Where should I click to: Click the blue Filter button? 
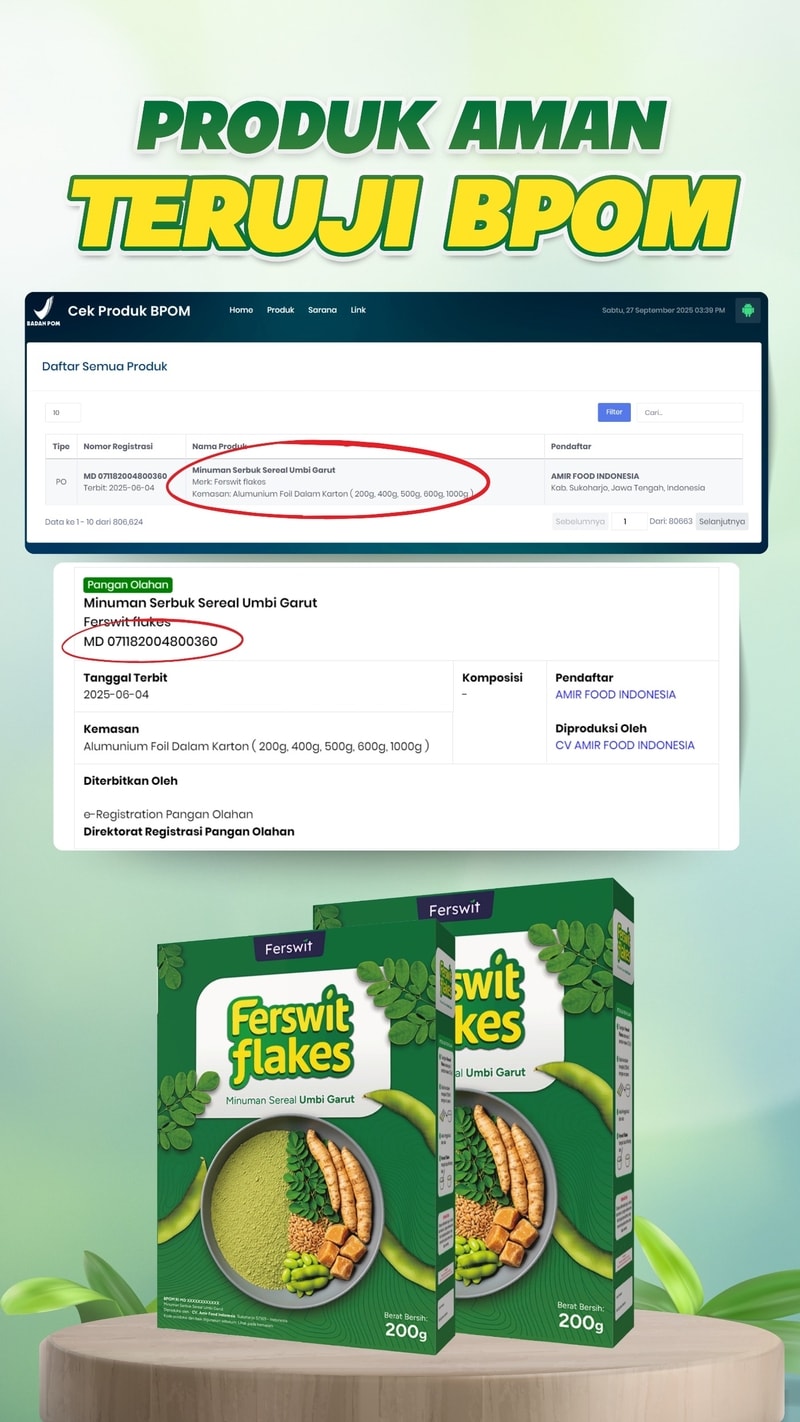[x=614, y=412]
